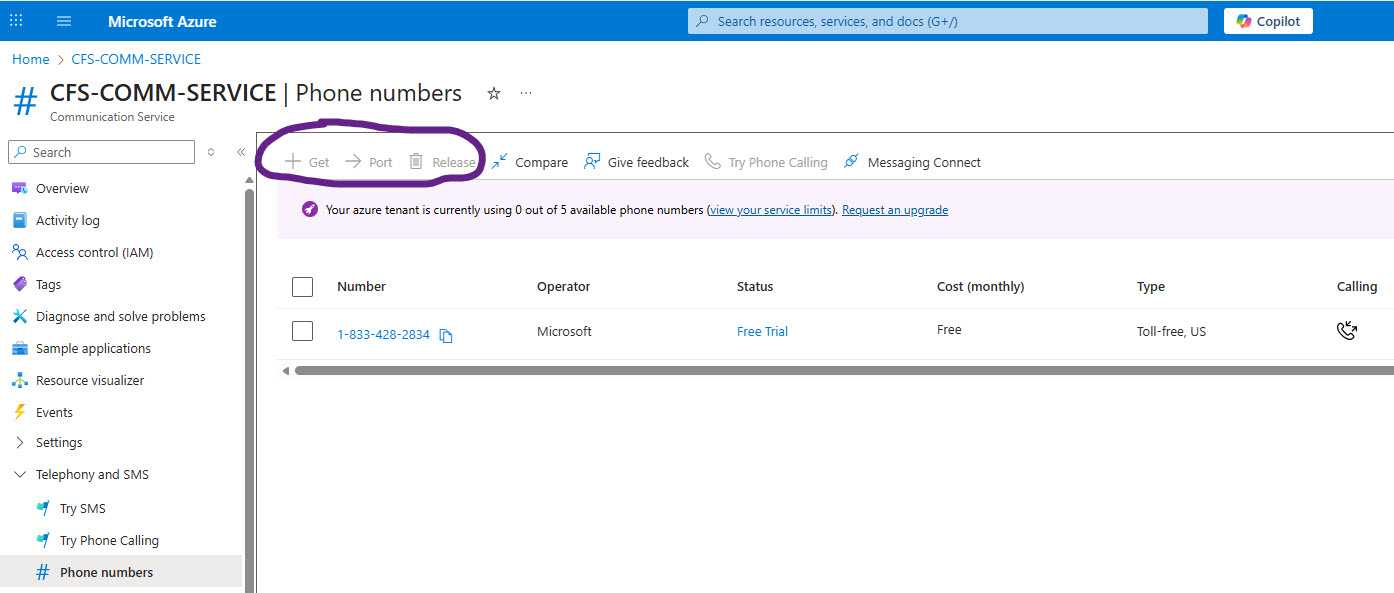Click Try Phone Calling in the toolbar

tap(766, 162)
